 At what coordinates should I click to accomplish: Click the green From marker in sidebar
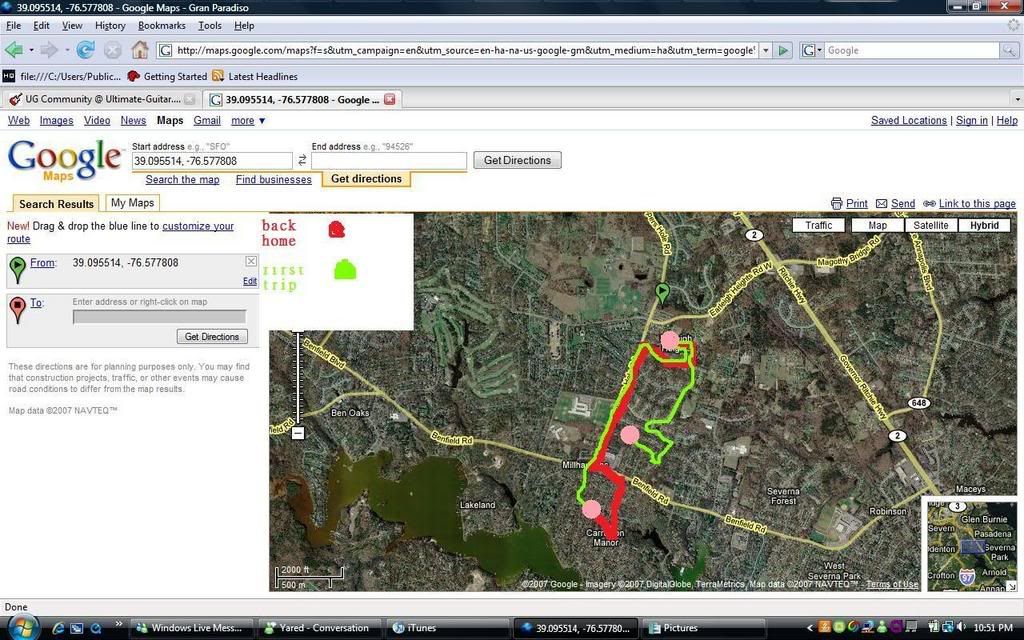[18, 269]
